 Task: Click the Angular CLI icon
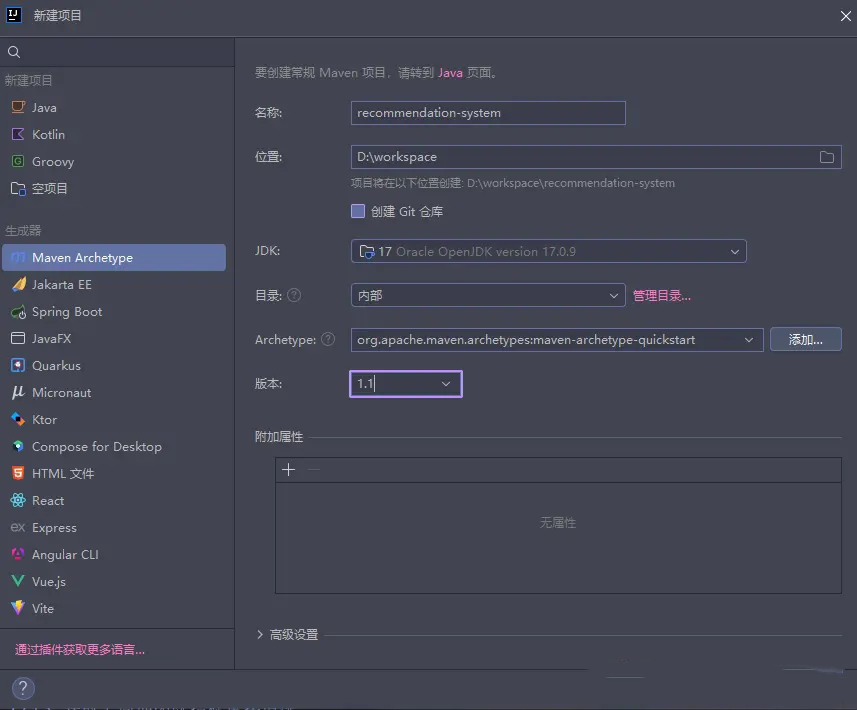[18, 554]
